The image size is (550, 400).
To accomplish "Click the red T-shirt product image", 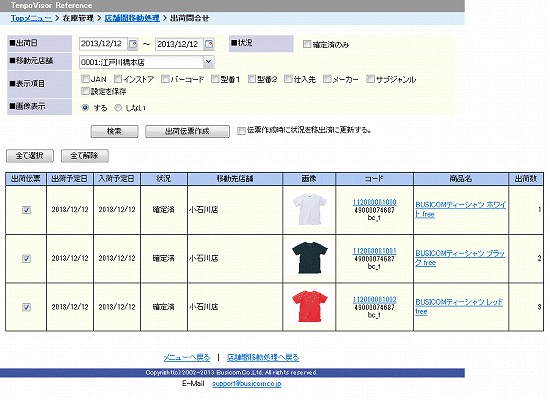I will [309, 306].
